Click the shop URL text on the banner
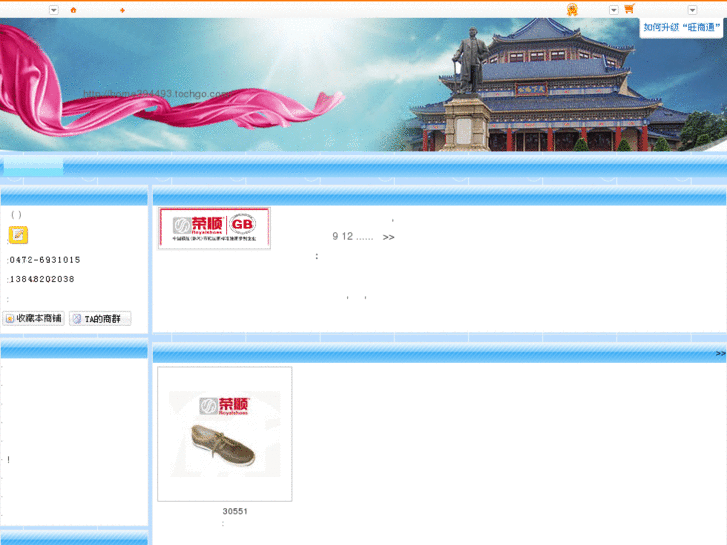 coord(157,94)
